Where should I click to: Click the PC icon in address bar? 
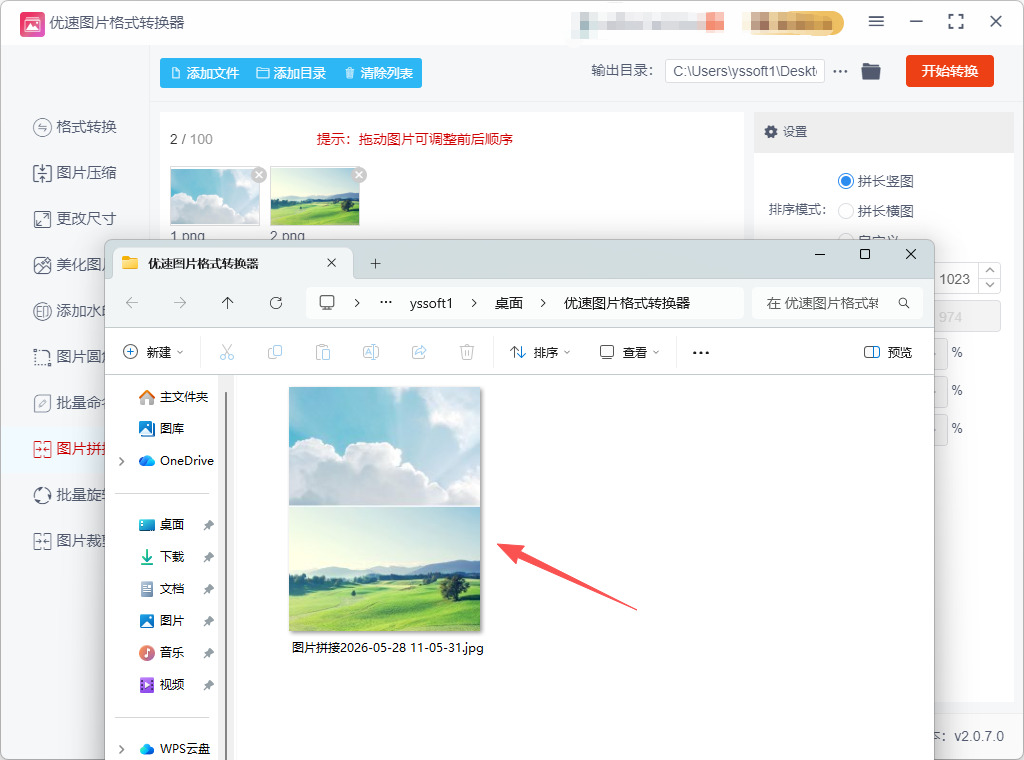[x=327, y=303]
